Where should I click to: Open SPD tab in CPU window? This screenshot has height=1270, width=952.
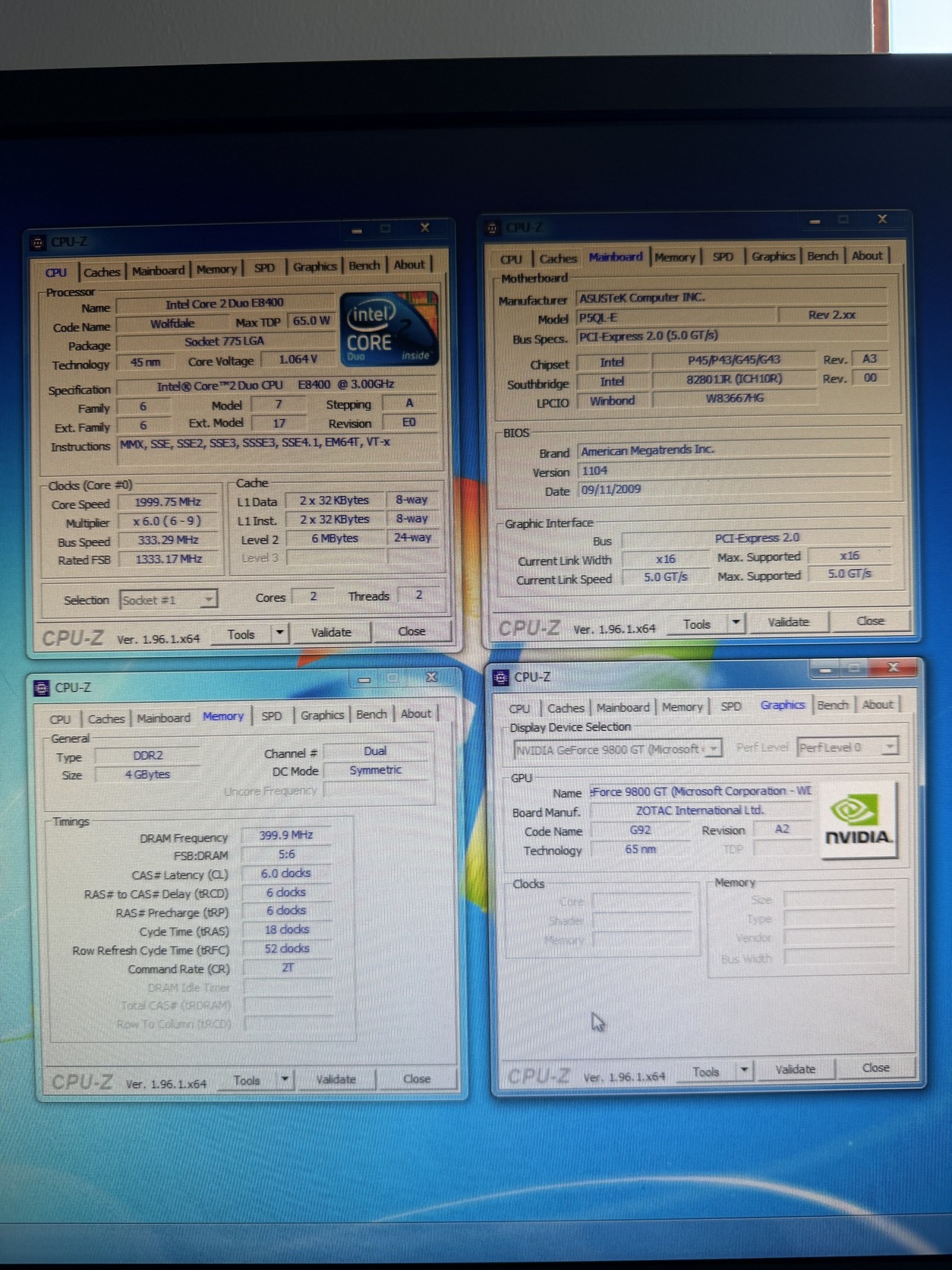point(264,267)
